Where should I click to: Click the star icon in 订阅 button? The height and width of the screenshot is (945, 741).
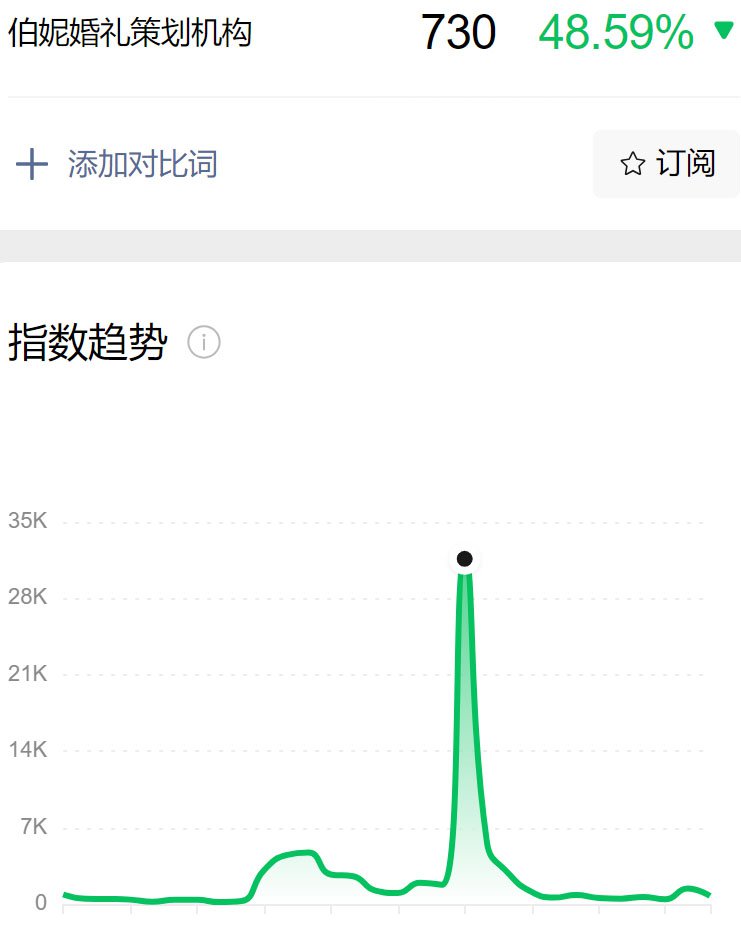[633, 164]
